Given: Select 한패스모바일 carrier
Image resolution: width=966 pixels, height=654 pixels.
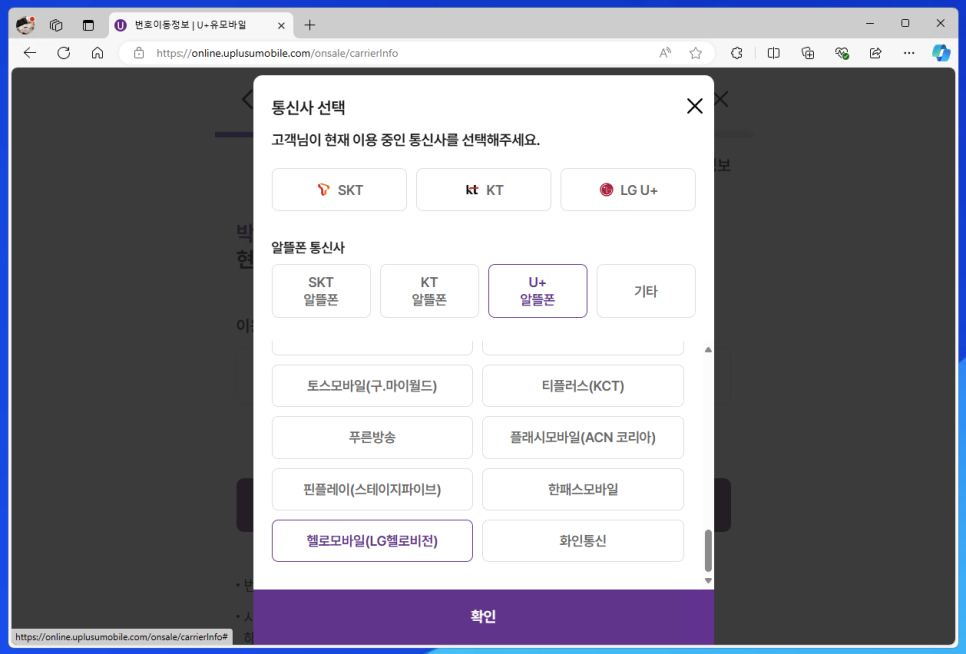Looking at the screenshot, I should point(583,489).
